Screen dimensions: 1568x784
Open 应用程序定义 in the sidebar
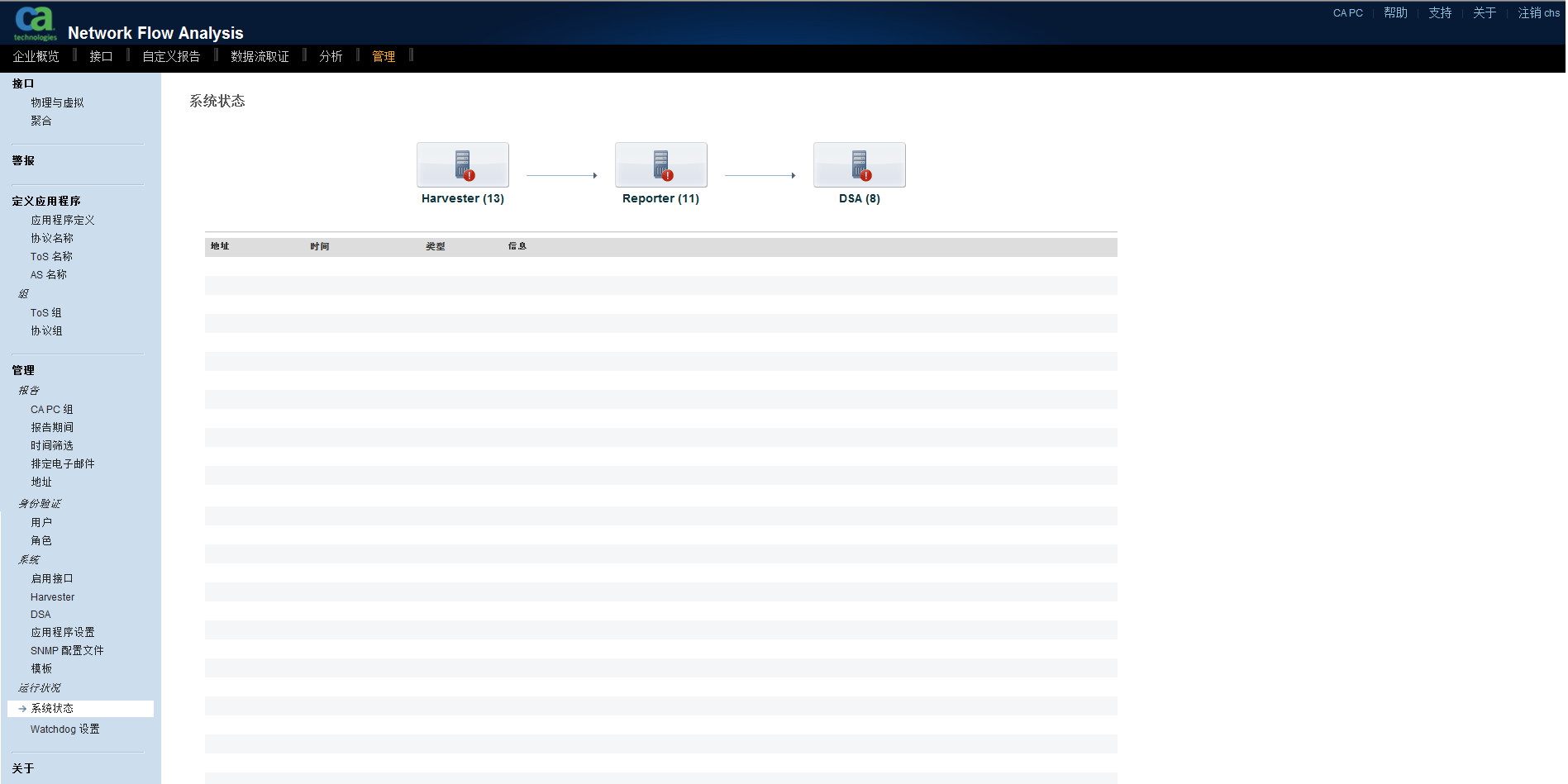pos(63,220)
